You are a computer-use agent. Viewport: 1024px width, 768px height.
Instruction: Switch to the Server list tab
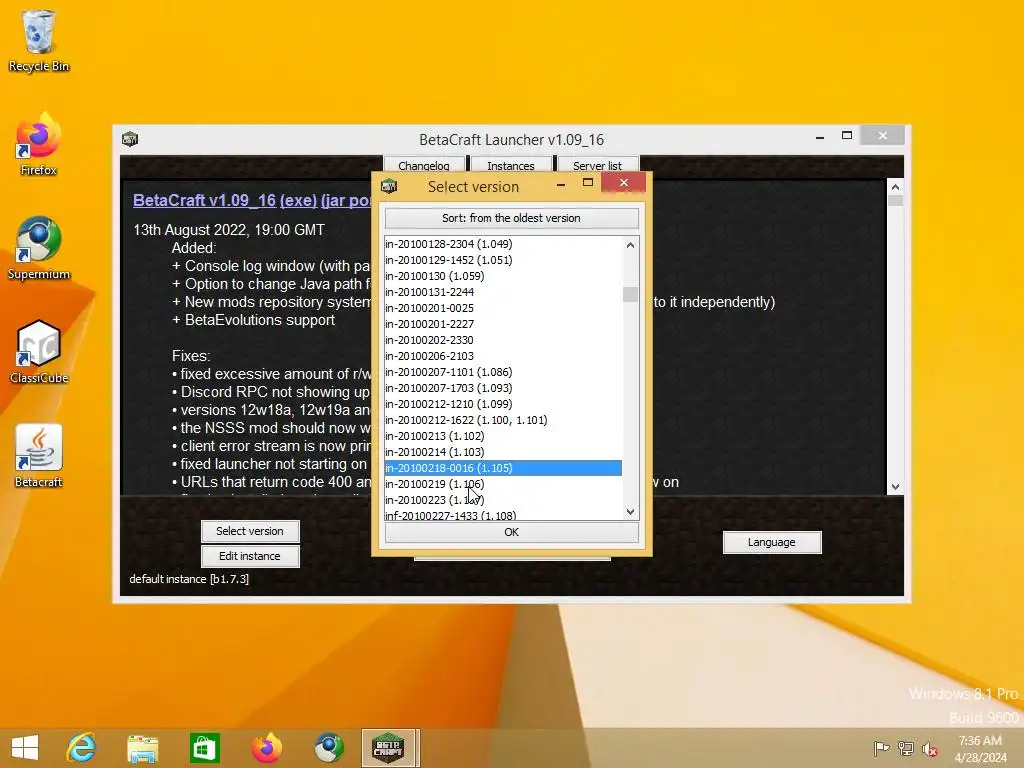pos(598,165)
